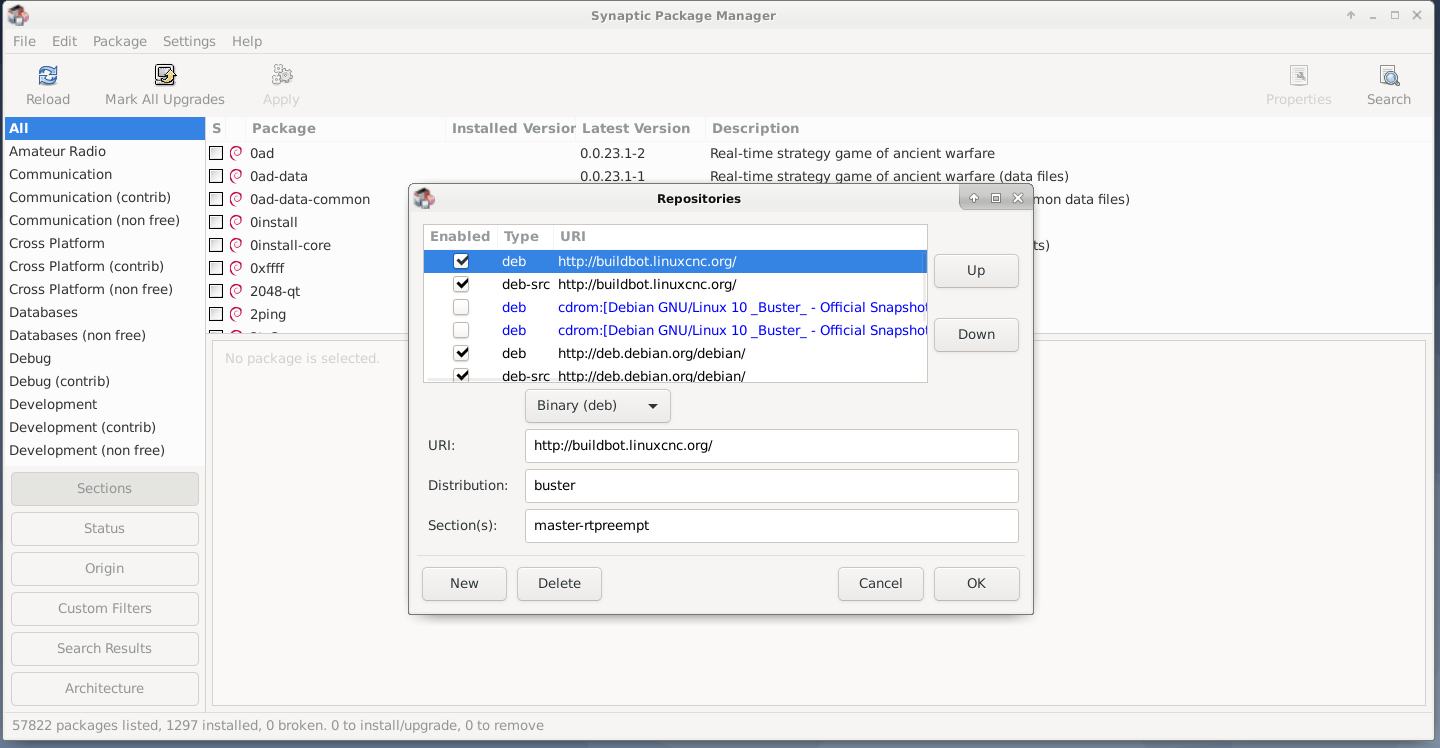Sort by Installed Version column header
Viewport: 1440px width, 748px height.
click(511, 128)
